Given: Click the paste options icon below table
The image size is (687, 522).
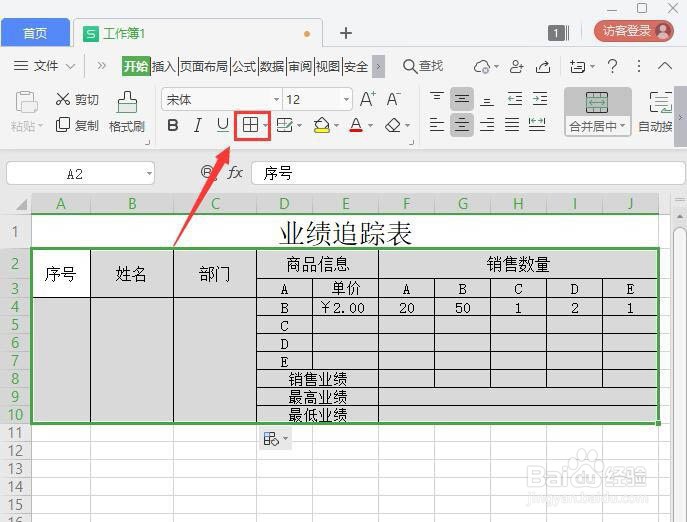Looking at the screenshot, I should (x=271, y=438).
